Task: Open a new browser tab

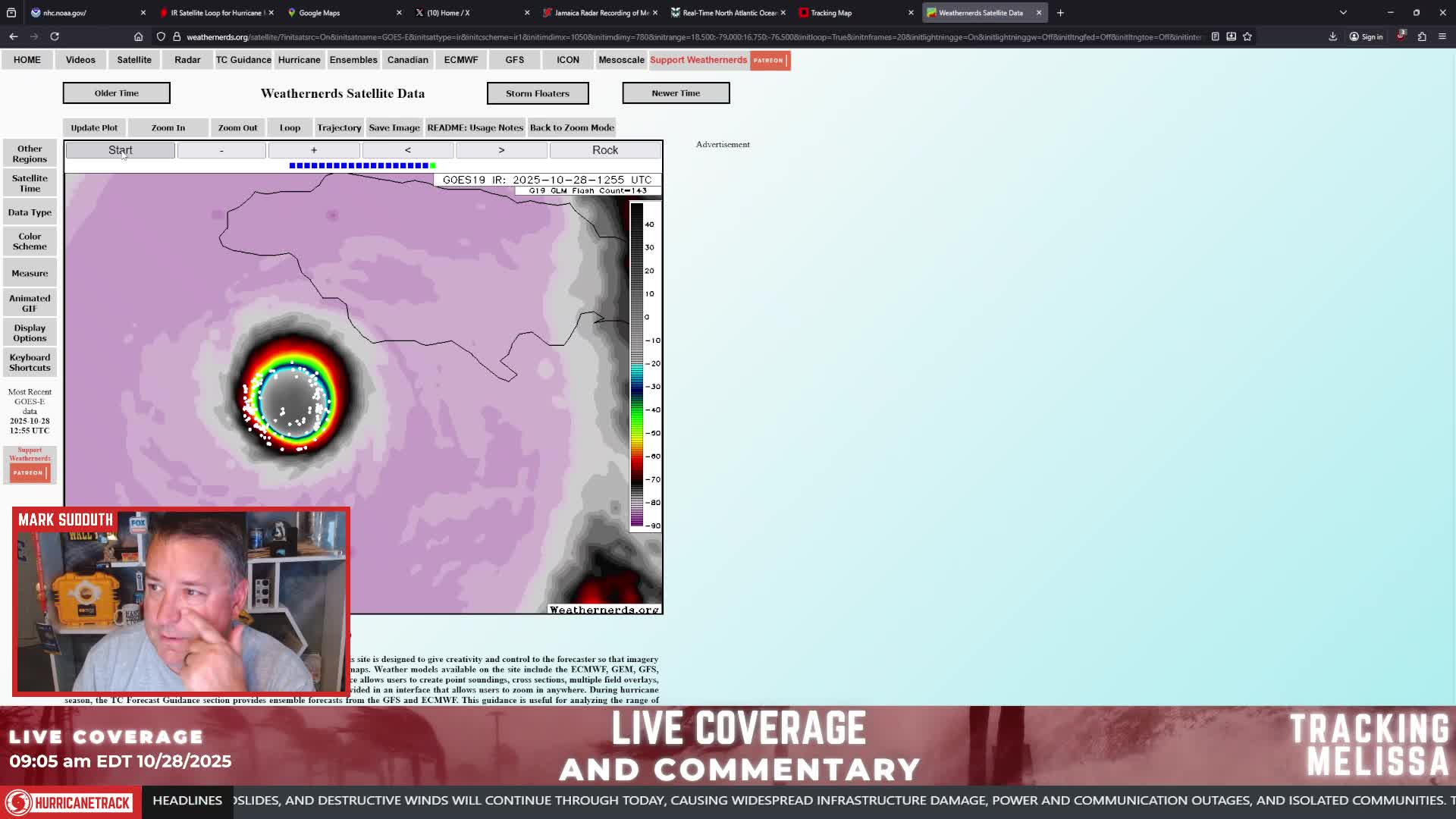Action: point(1060,13)
